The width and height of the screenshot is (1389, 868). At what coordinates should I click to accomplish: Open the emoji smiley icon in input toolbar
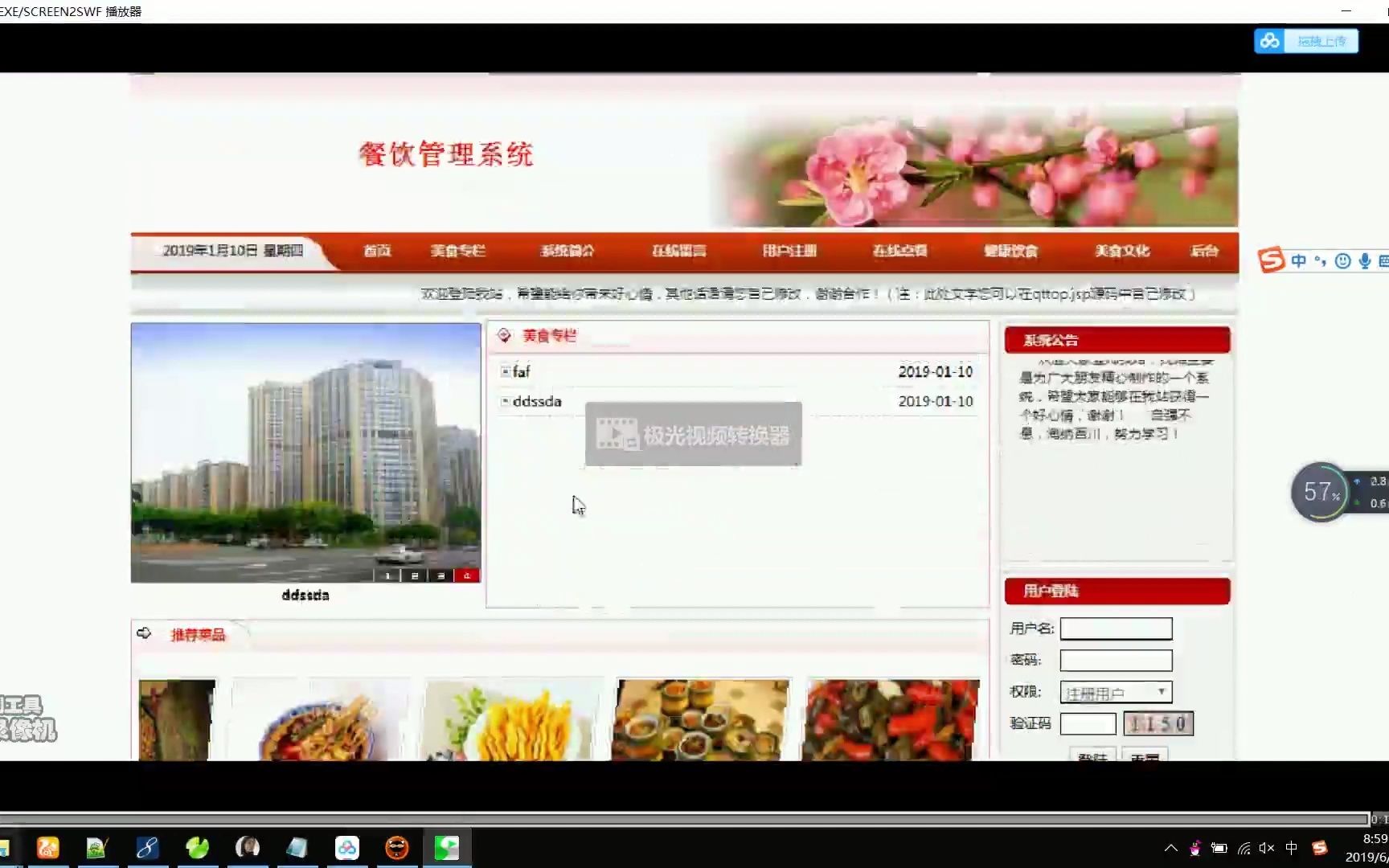click(1343, 260)
